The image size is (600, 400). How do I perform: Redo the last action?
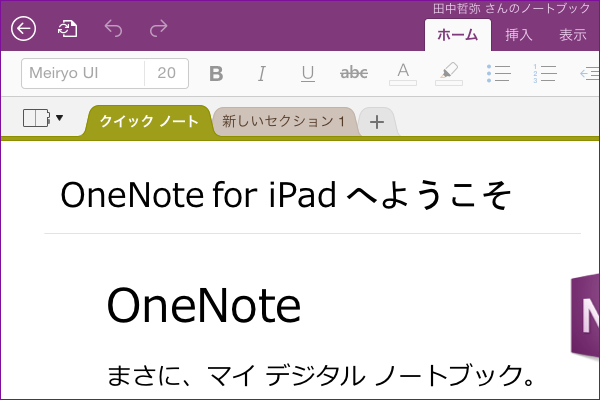(158, 28)
